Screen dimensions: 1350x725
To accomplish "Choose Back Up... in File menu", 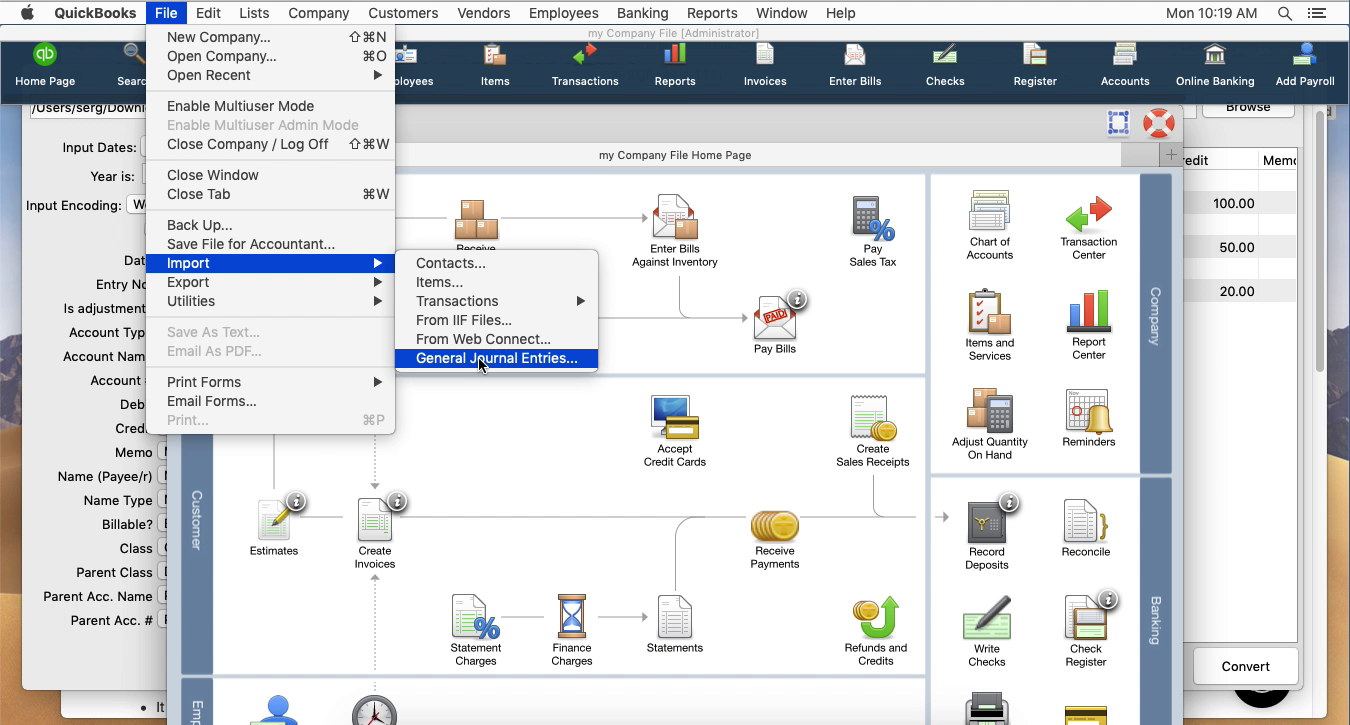I will pyautogui.click(x=270, y=225).
